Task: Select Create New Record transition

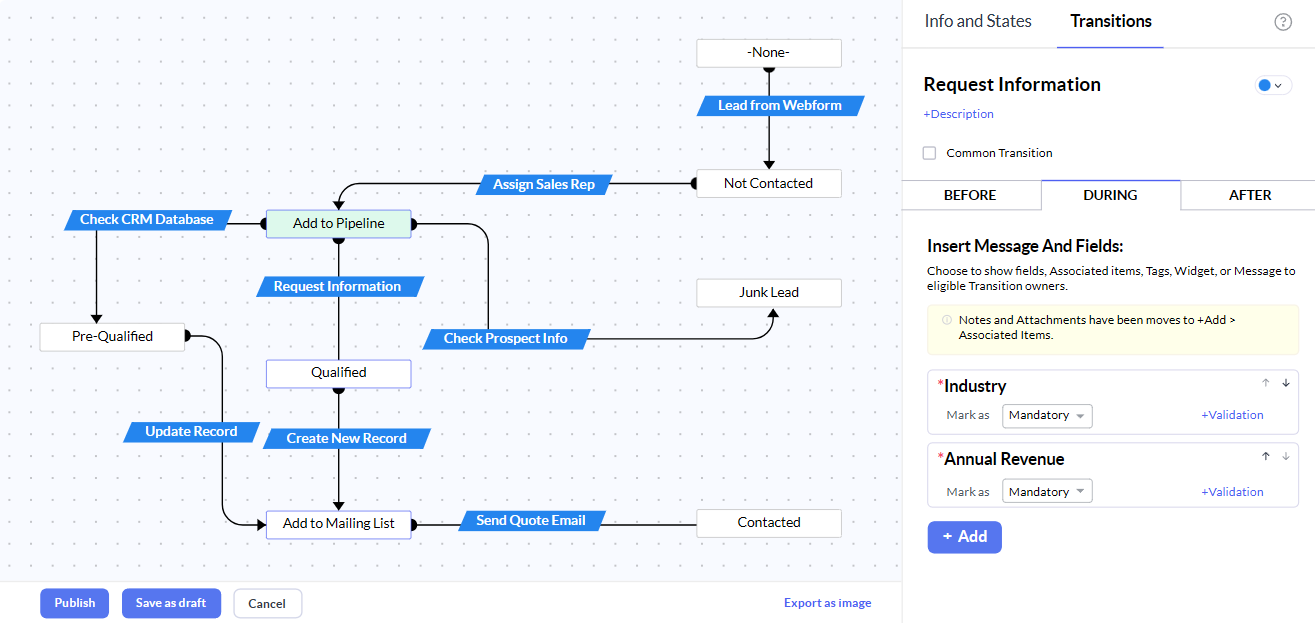Action: (x=347, y=439)
